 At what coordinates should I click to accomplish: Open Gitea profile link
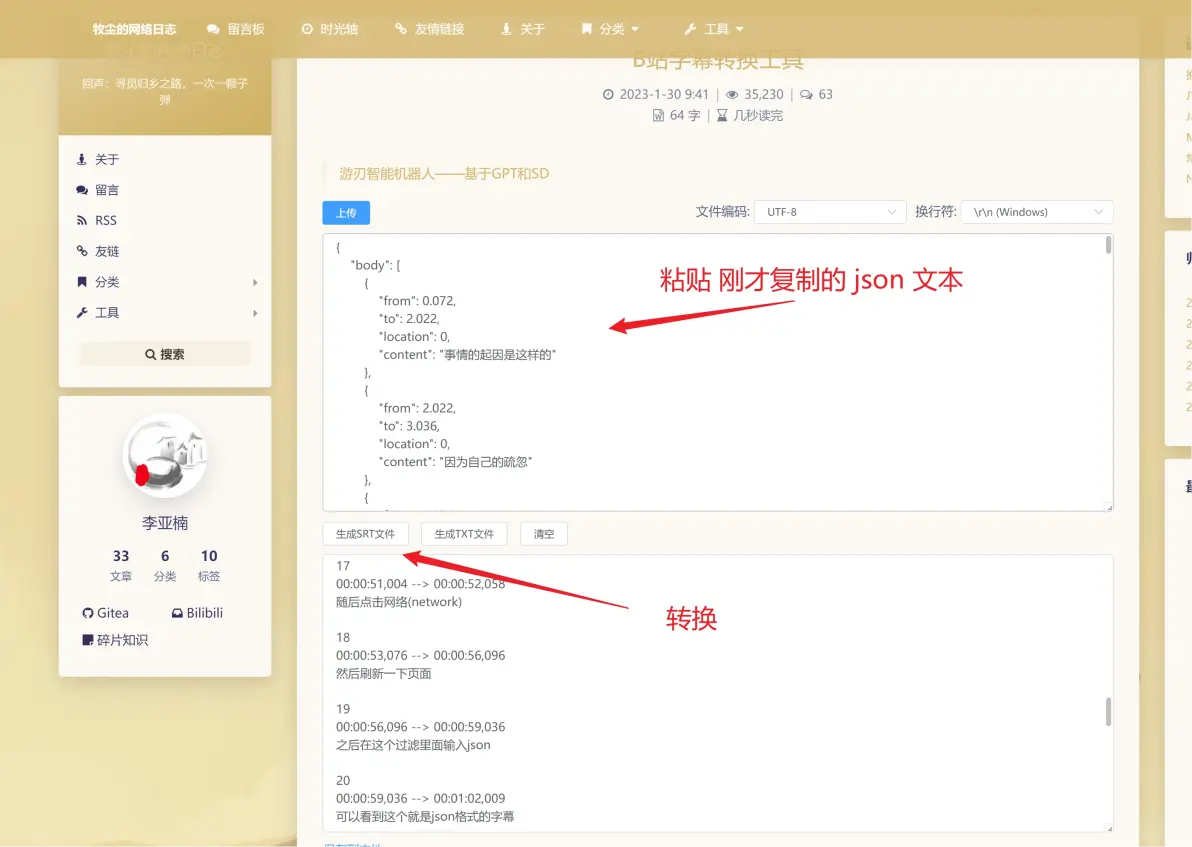click(x=106, y=613)
